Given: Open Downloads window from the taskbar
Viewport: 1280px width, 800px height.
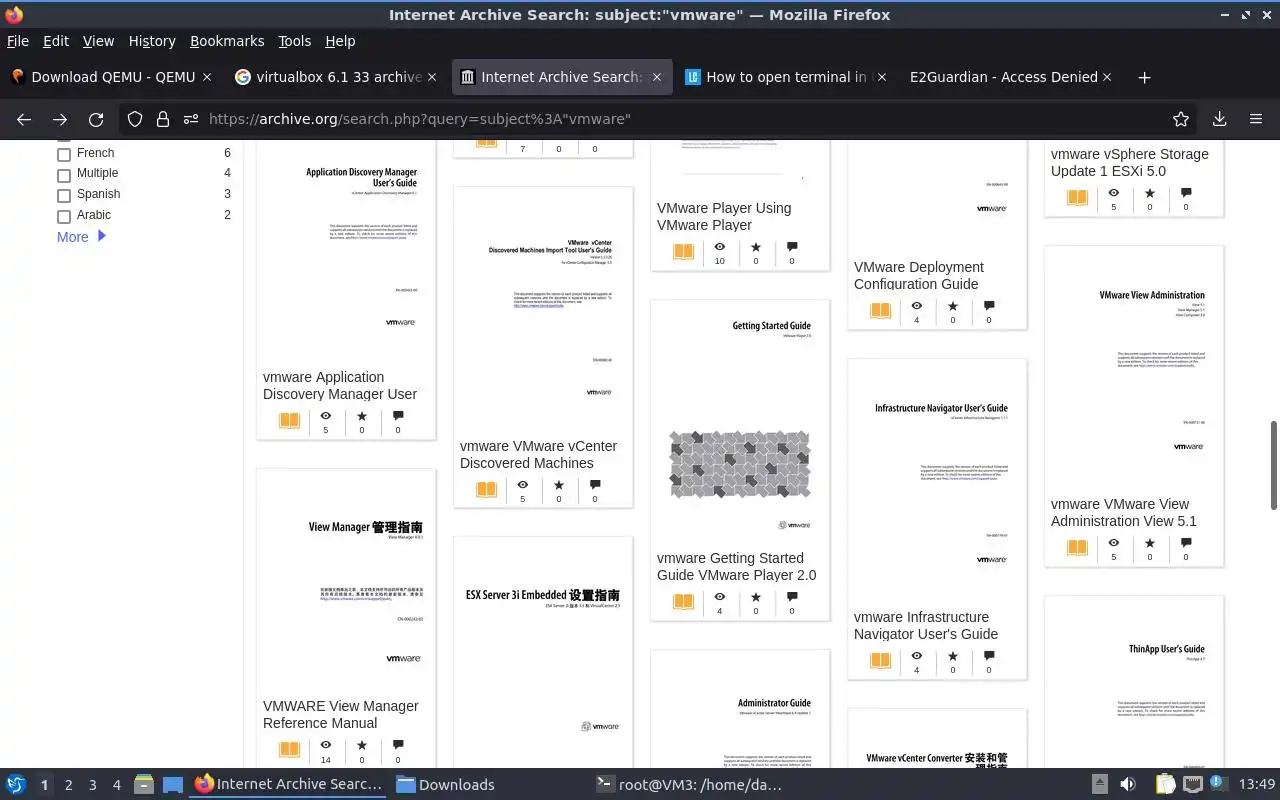Looking at the screenshot, I should pyautogui.click(x=446, y=785).
